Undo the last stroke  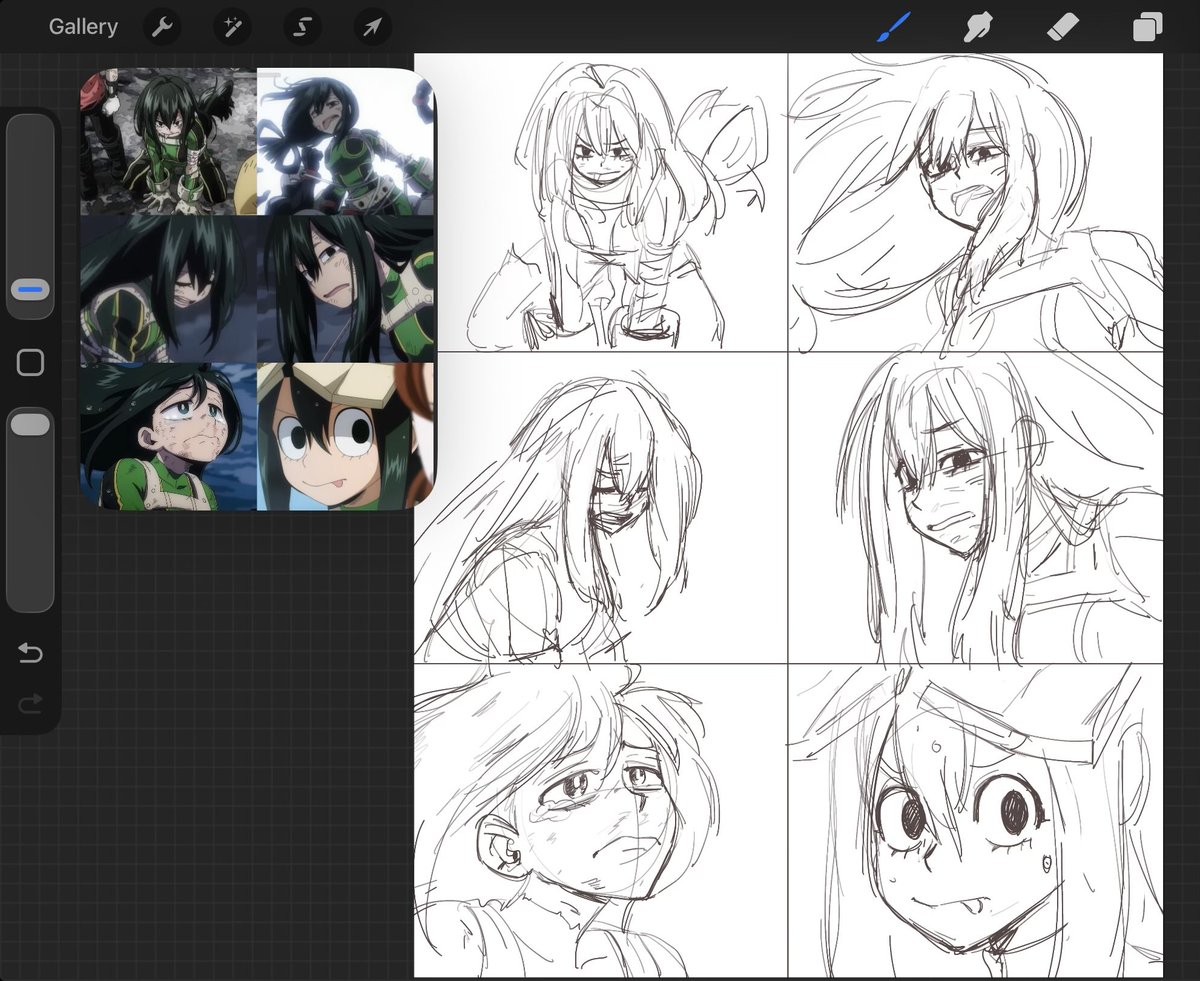[31, 653]
